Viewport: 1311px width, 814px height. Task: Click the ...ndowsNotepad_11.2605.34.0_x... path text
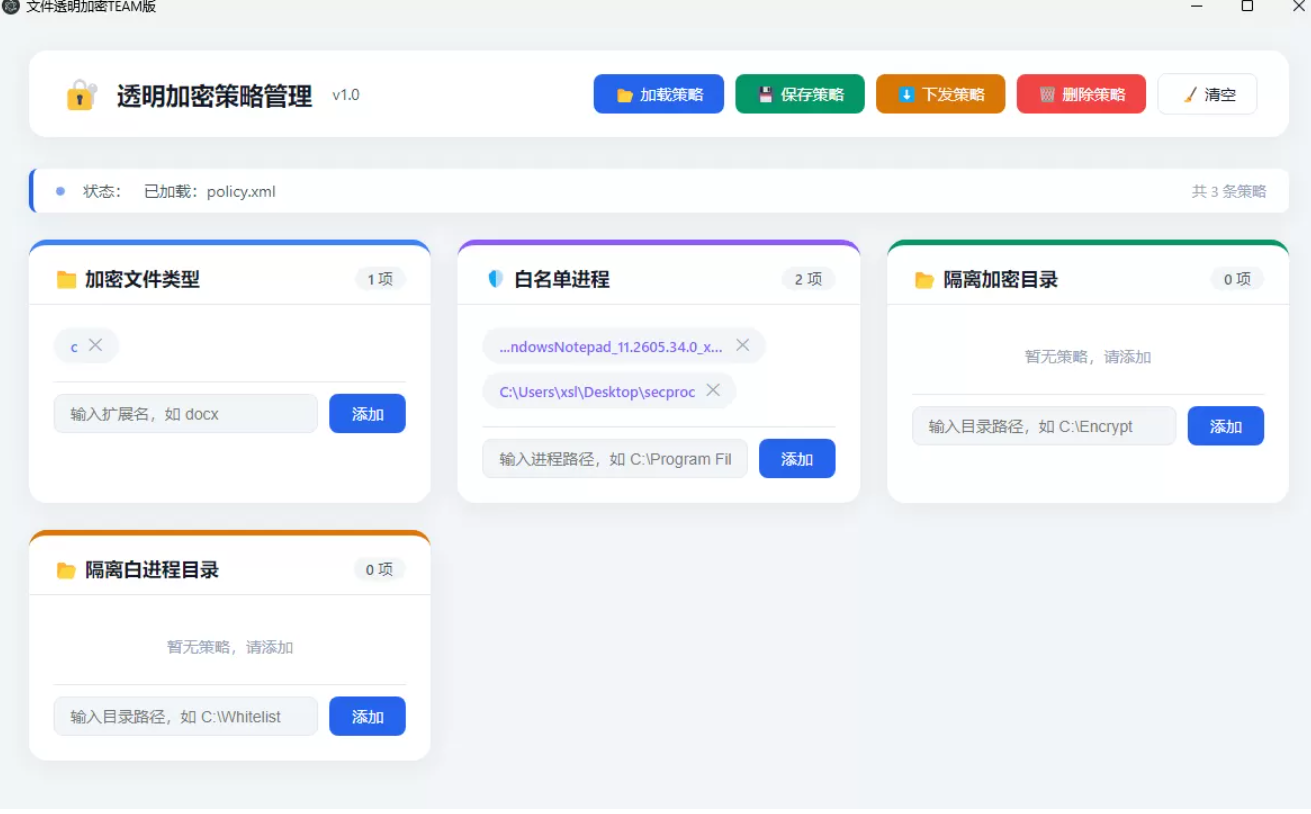coord(611,346)
